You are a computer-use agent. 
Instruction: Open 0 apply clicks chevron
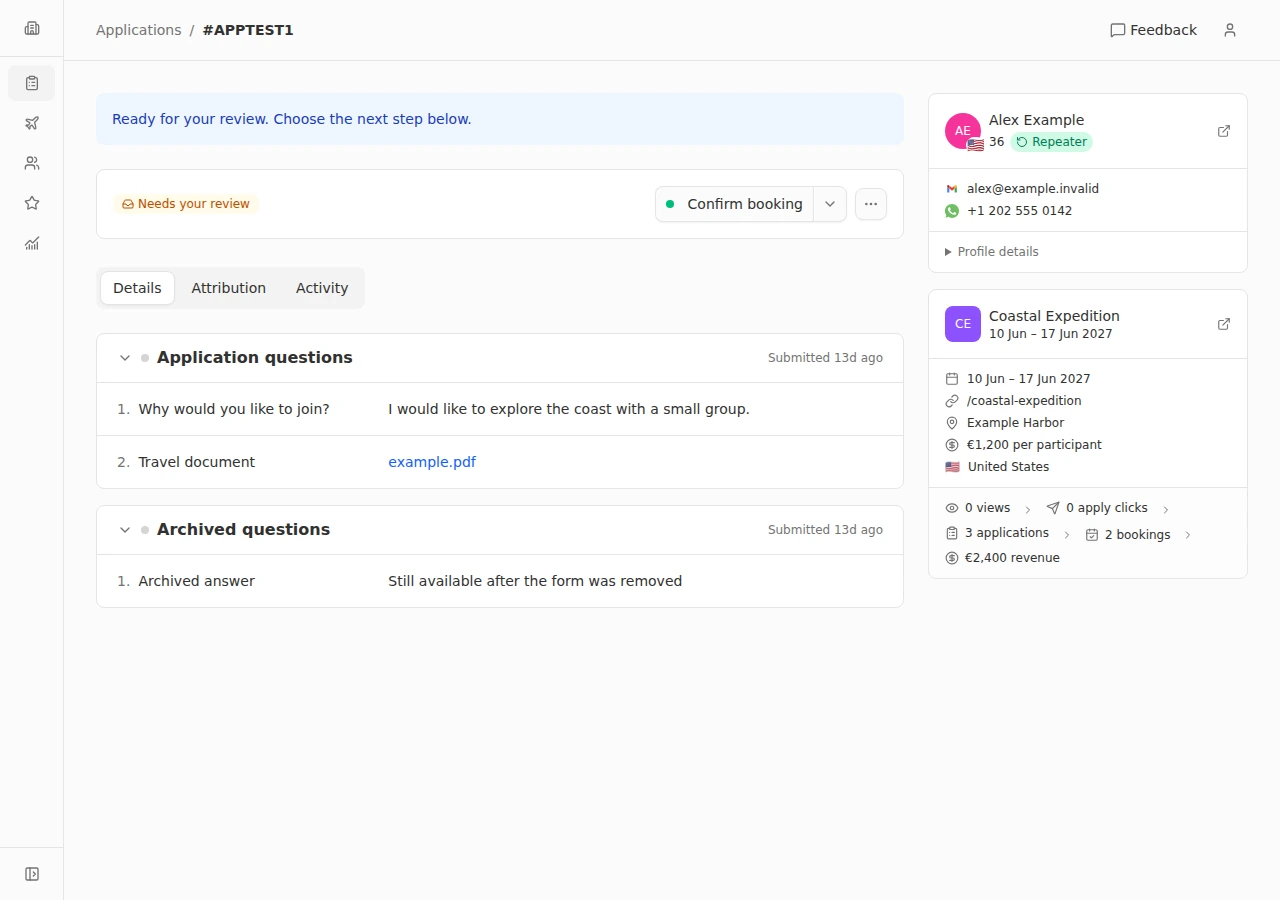pos(1166,510)
